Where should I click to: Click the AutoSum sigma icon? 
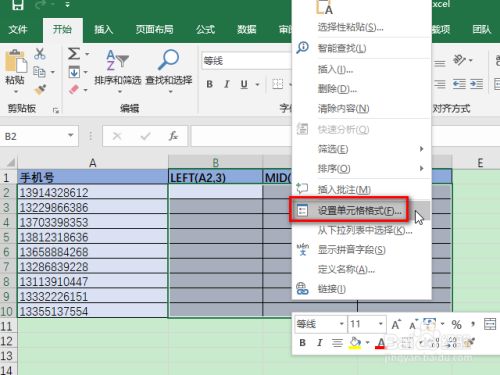pos(74,53)
